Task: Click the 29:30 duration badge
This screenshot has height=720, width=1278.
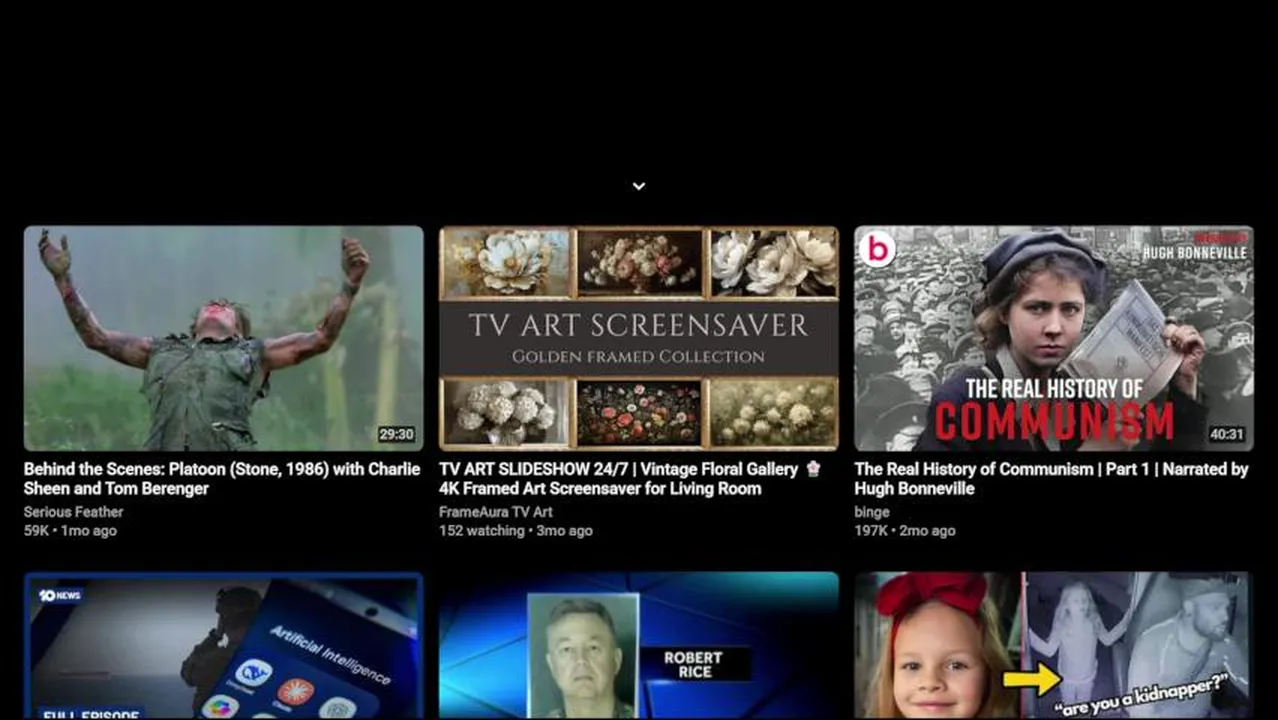Action: 396,434
